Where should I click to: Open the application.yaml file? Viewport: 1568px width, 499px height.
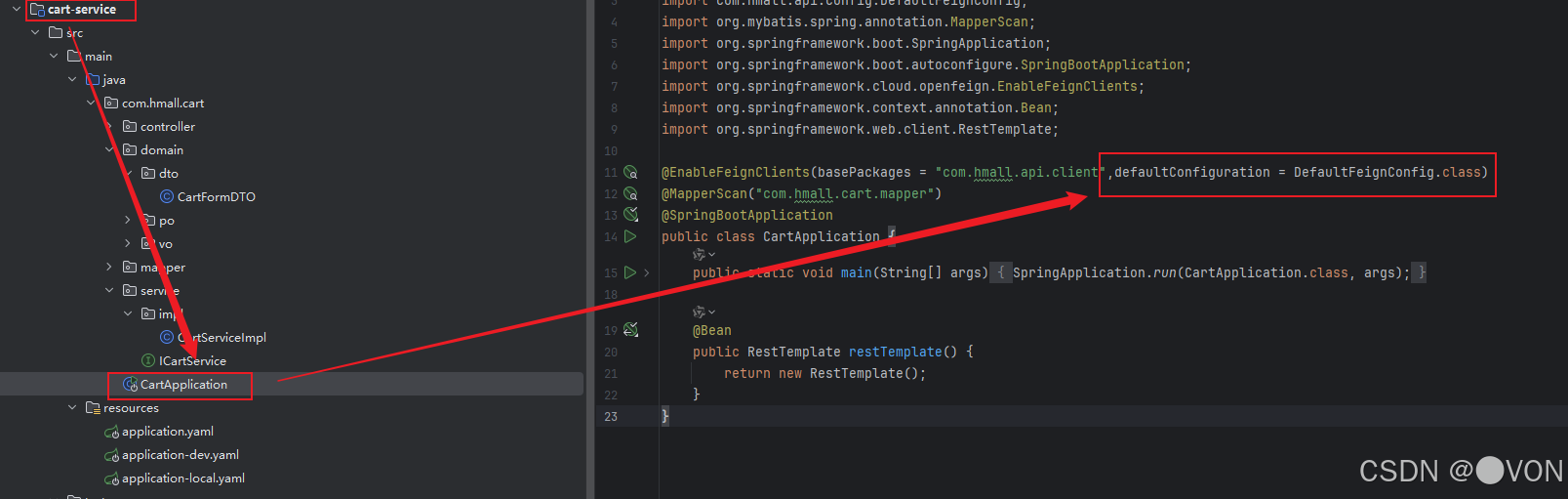click(x=168, y=431)
